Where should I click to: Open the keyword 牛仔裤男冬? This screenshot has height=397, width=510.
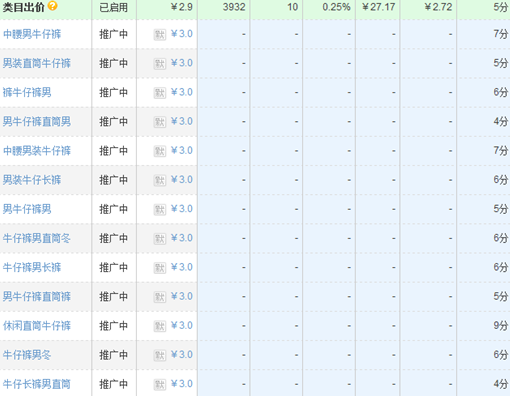[x=27, y=355]
